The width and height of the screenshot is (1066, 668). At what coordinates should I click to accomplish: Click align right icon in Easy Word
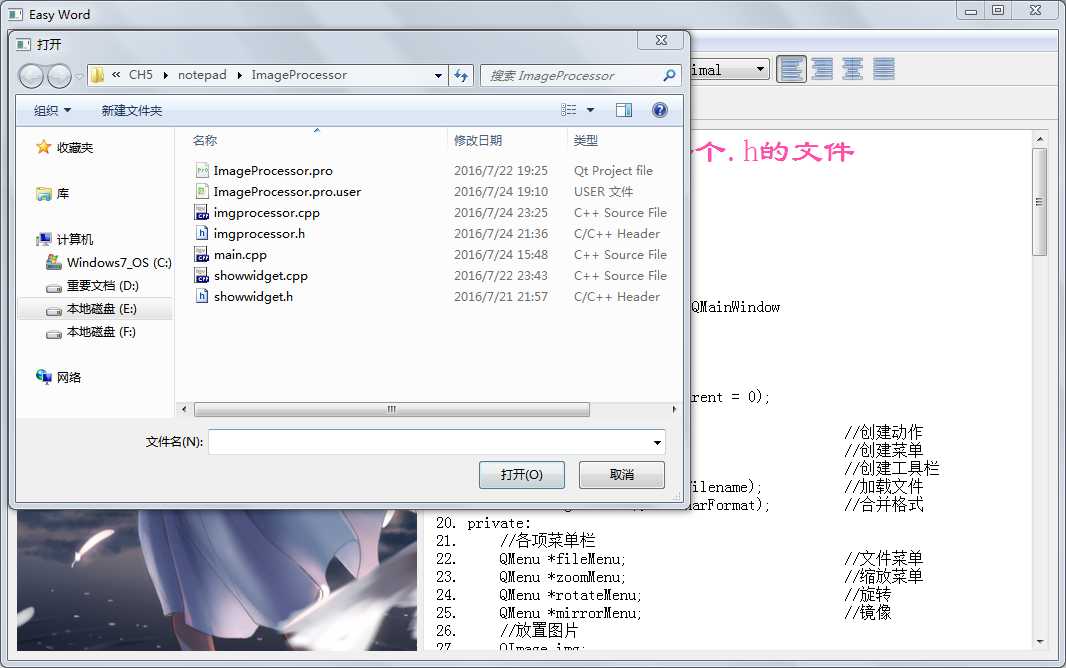click(822, 69)
